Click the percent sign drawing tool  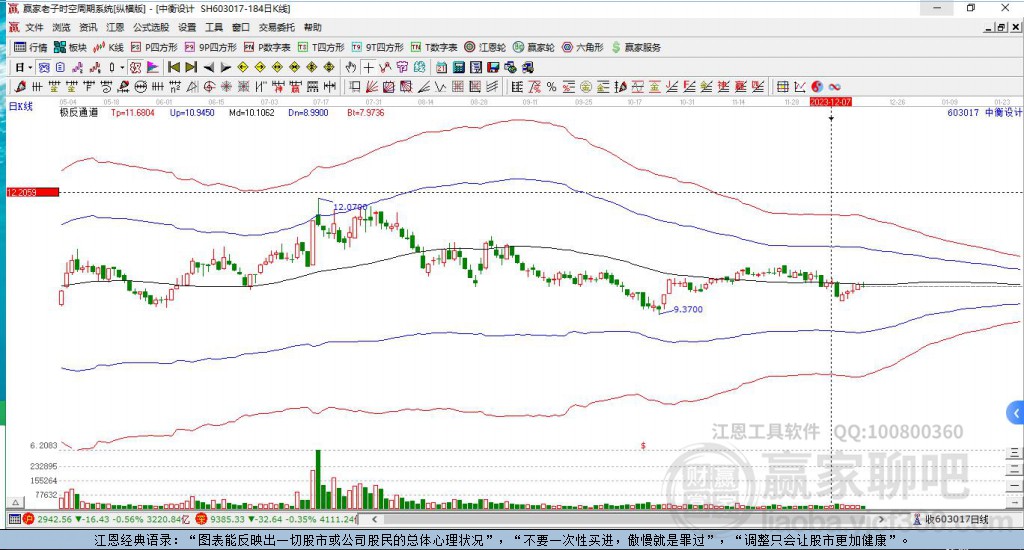552,87
